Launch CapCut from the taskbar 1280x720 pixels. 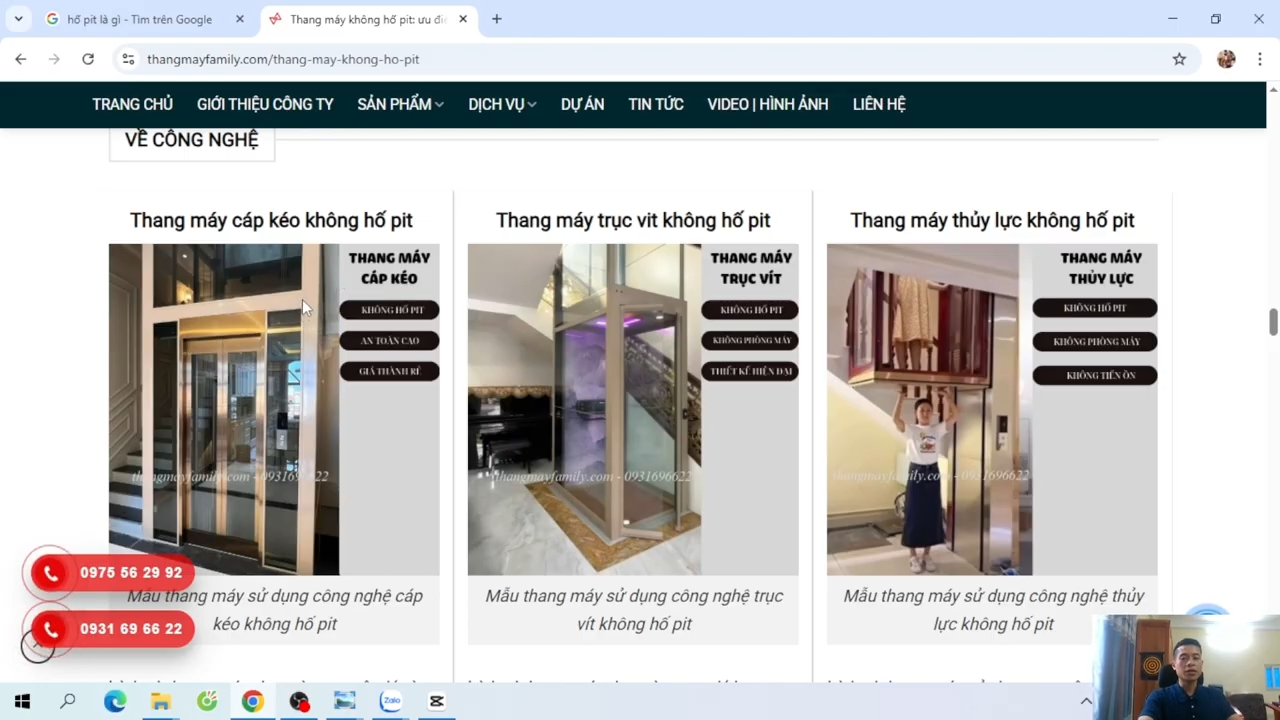coord(437,701)
